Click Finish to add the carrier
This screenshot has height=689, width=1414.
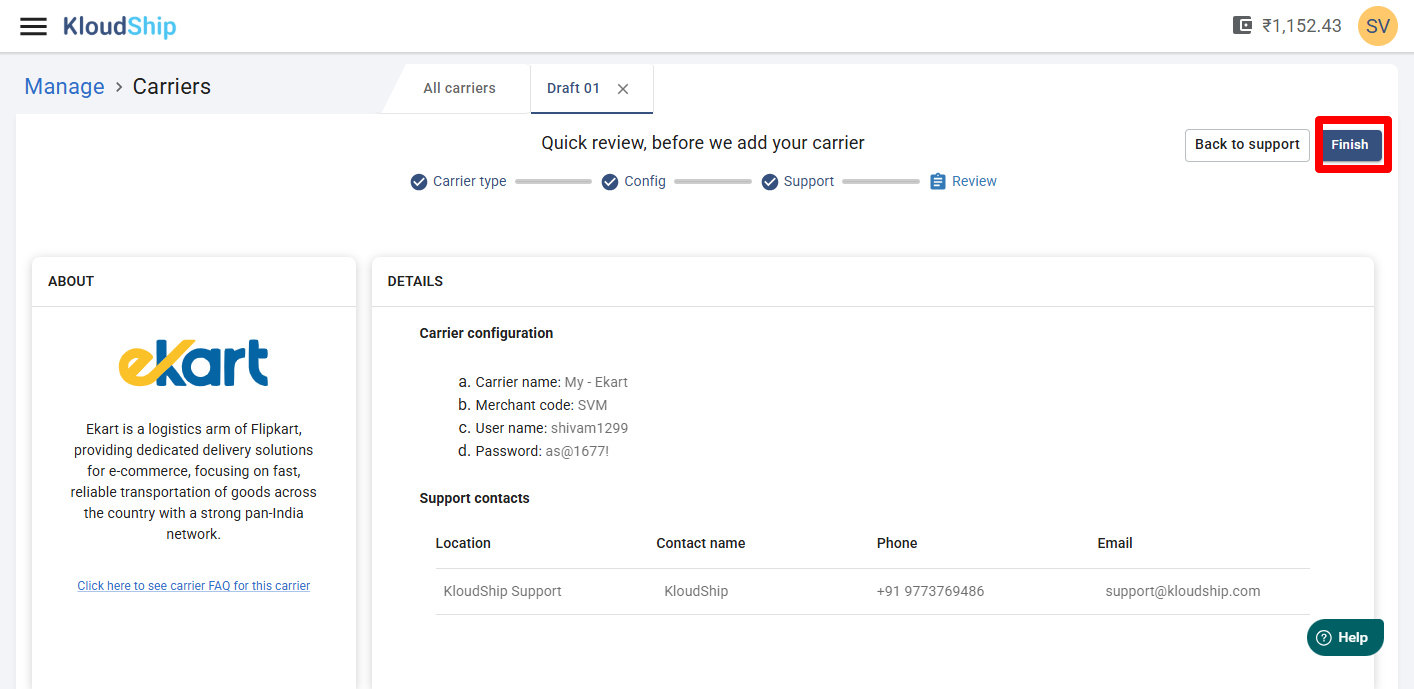coord(1350,145)
